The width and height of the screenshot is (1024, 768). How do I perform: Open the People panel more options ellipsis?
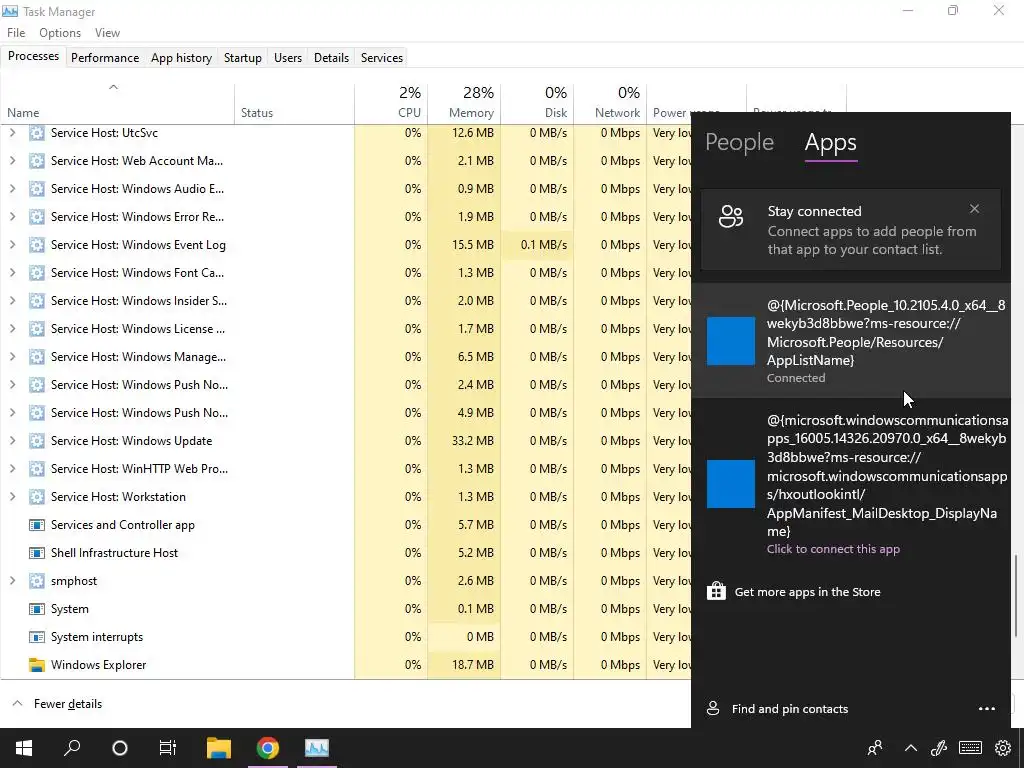987,709
